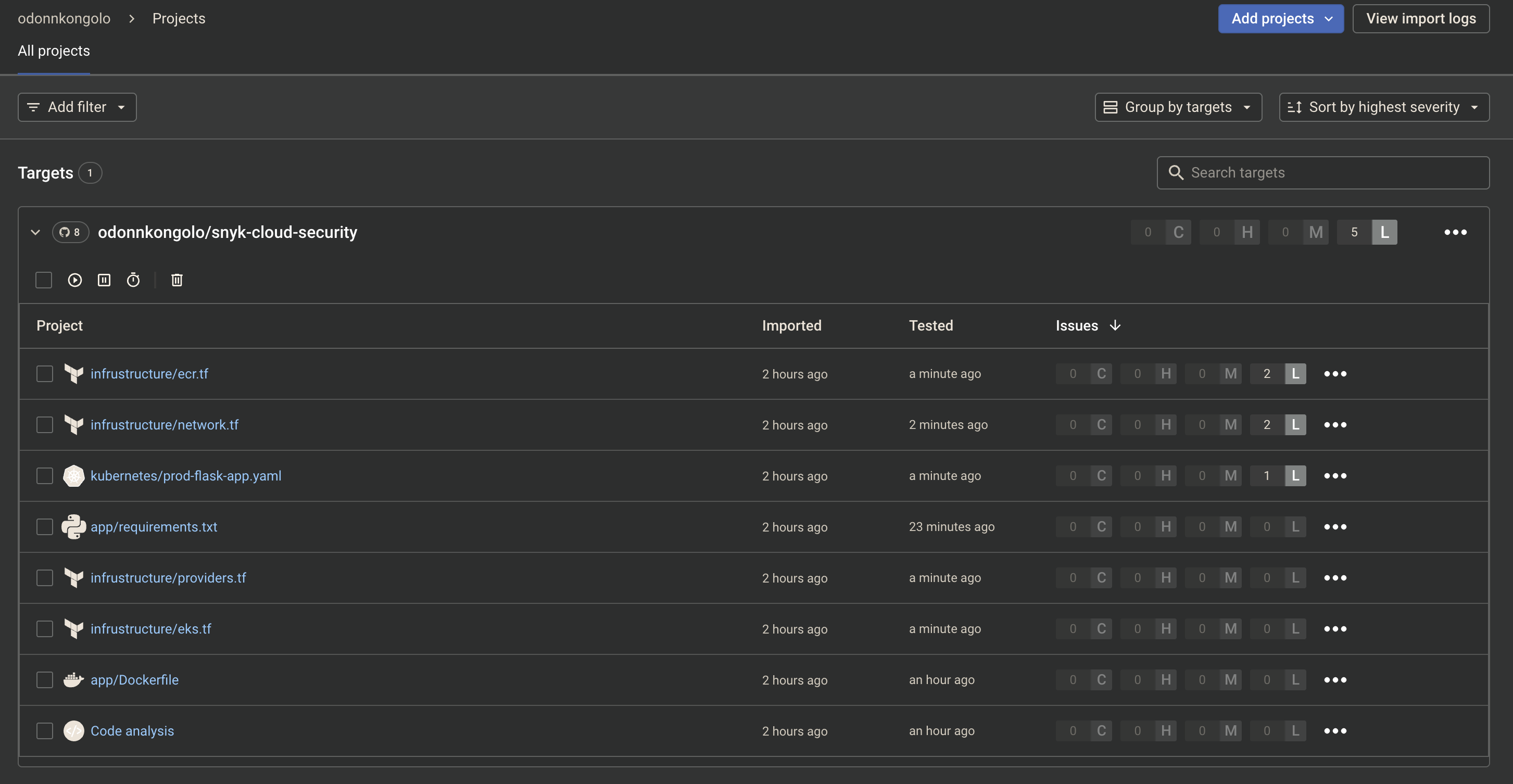Screen dimensions: 1513x784
Task: Open the Group by targets dropdown
Action: pyautogui.click(x=1178, y=107)
